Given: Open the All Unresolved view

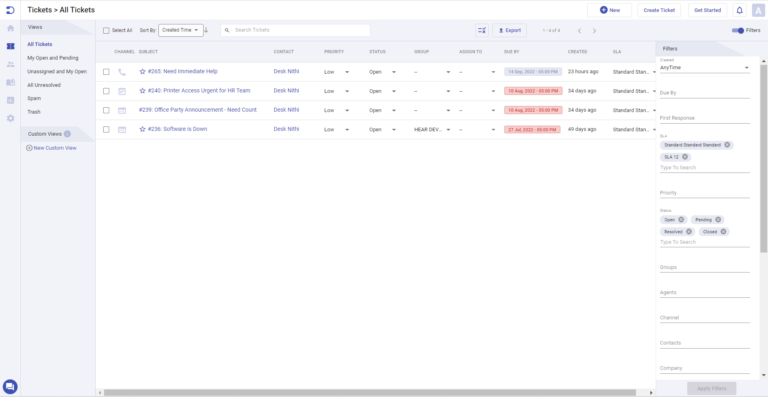Looking at the screenshot, I should click(x=44, y=85).
